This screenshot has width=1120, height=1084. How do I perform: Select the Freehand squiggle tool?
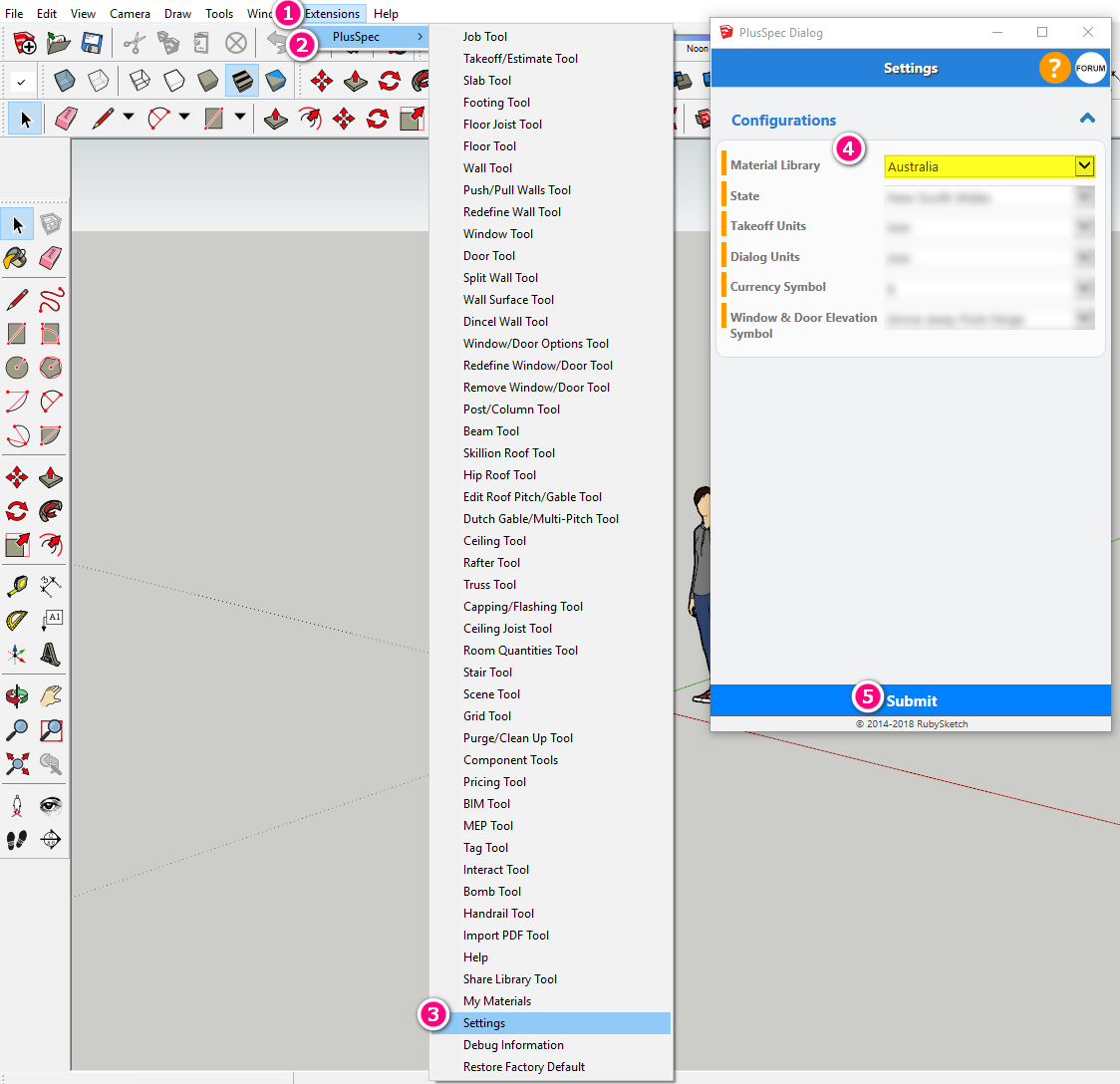(51, 300)
